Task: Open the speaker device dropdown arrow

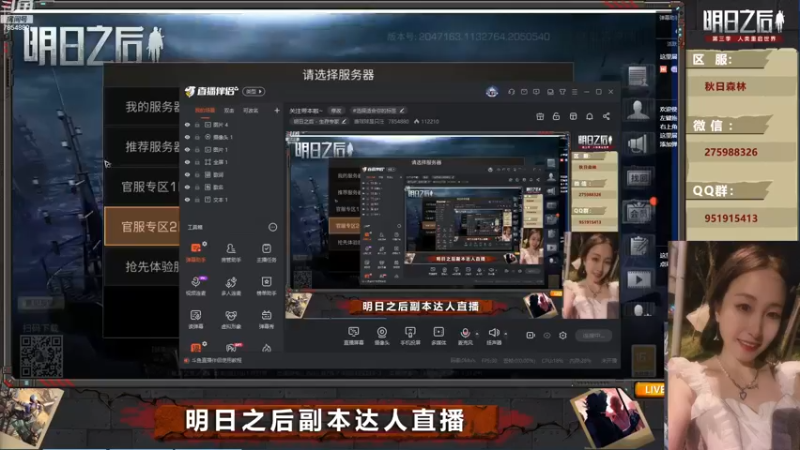Action: coord(506,334)
